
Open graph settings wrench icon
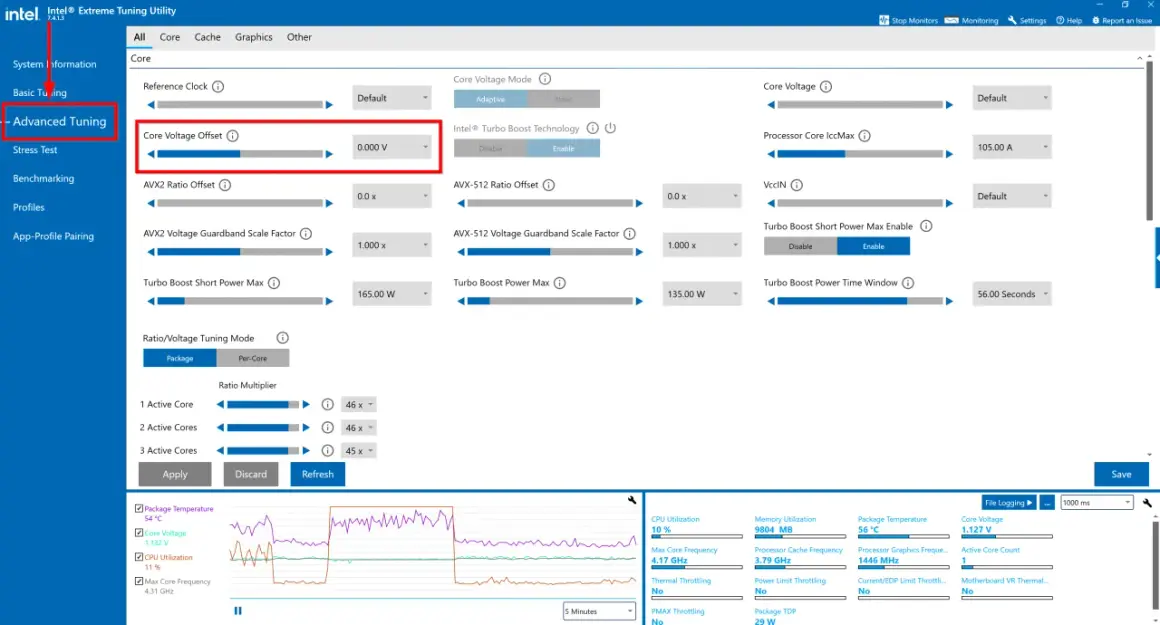(632, 501)
